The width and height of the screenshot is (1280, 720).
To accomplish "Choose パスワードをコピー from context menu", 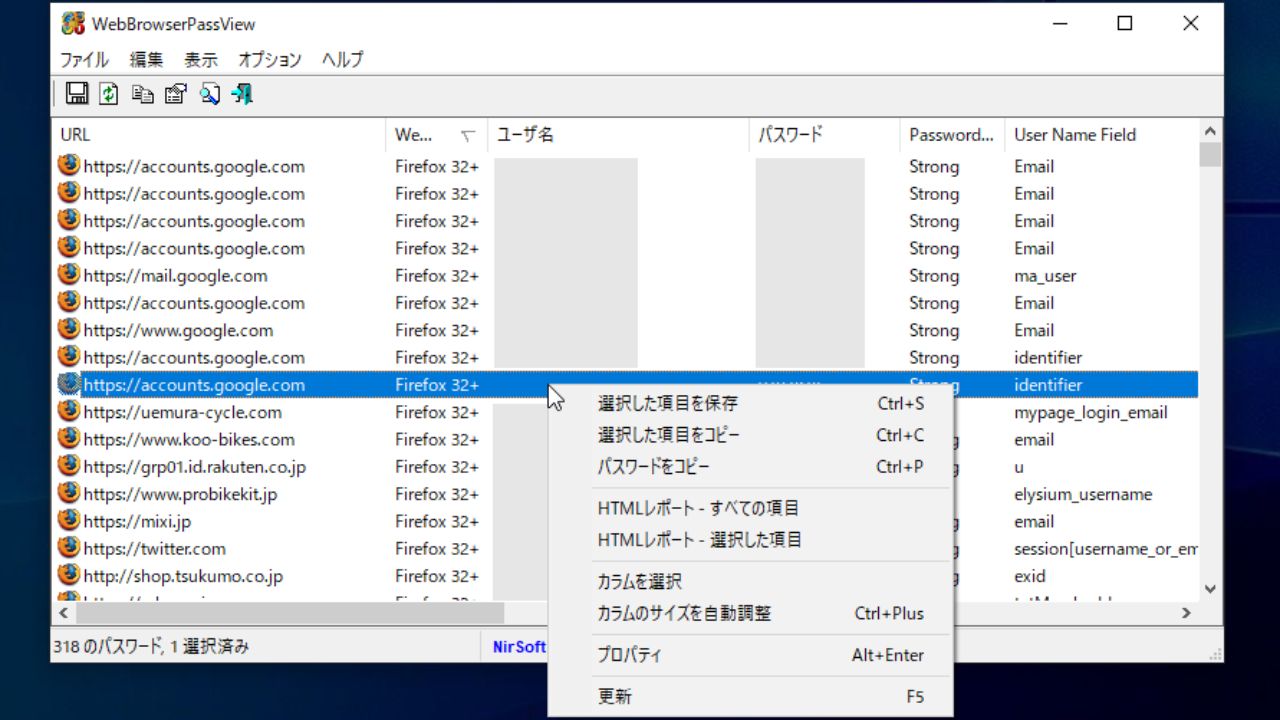I will click(x=750, y=466).
